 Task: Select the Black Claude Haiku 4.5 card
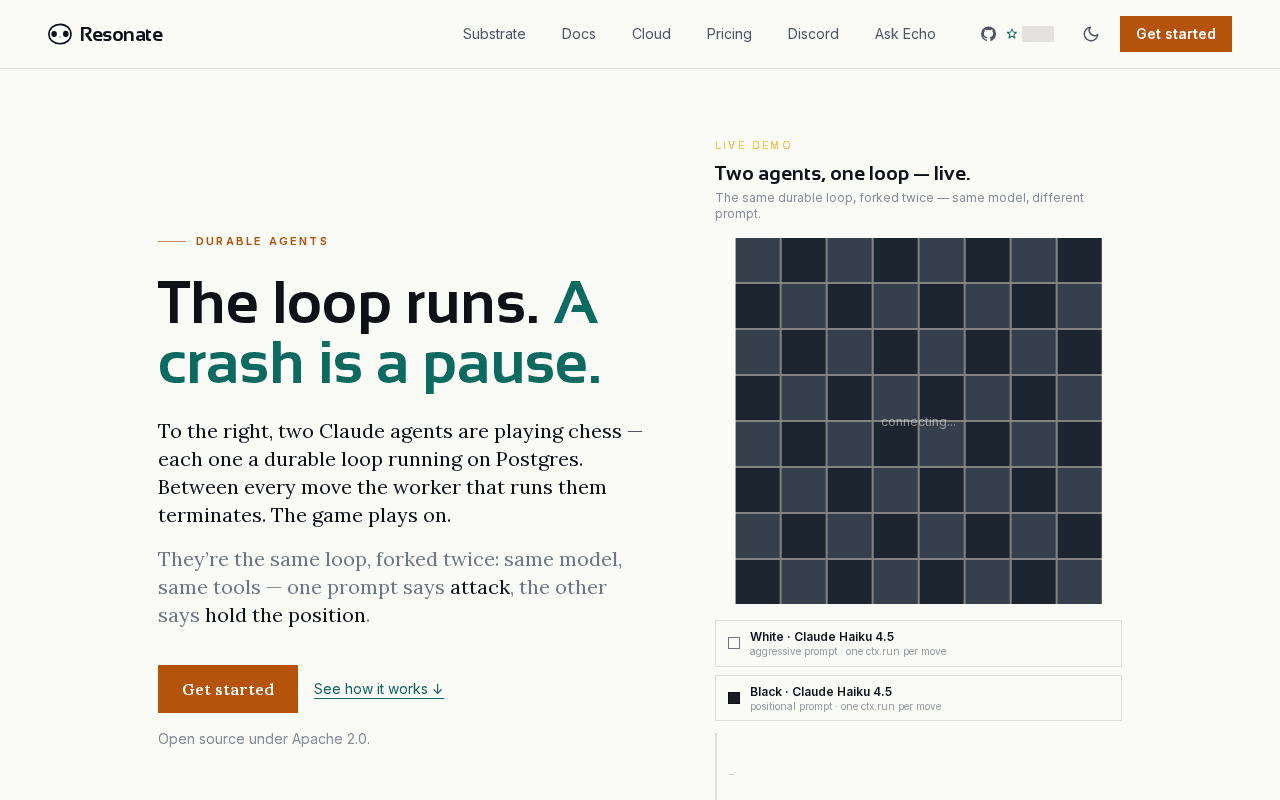click(x=918, y=698)
